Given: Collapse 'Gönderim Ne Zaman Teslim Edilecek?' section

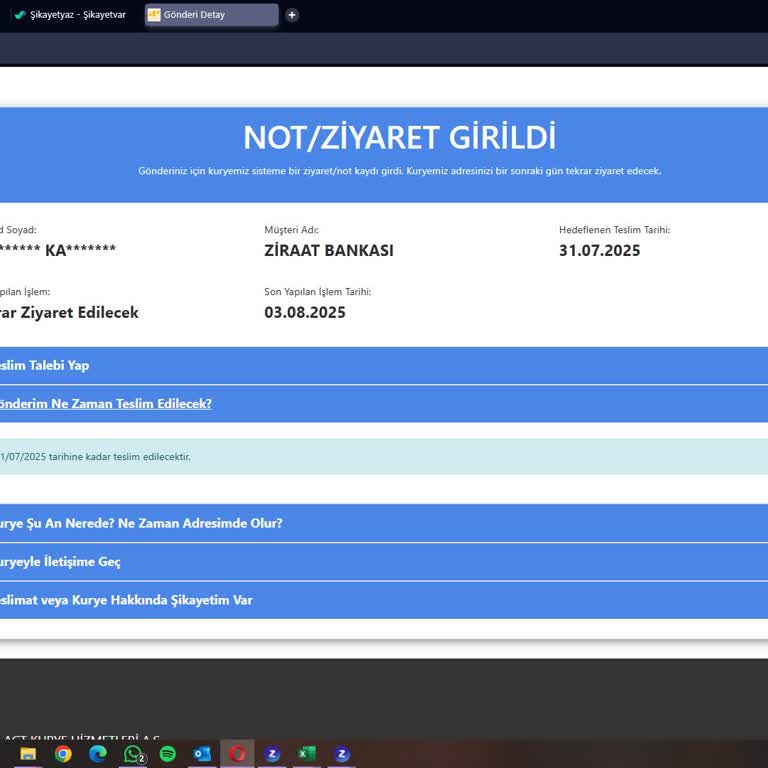Looking at the screenshot, I should 384,404.
